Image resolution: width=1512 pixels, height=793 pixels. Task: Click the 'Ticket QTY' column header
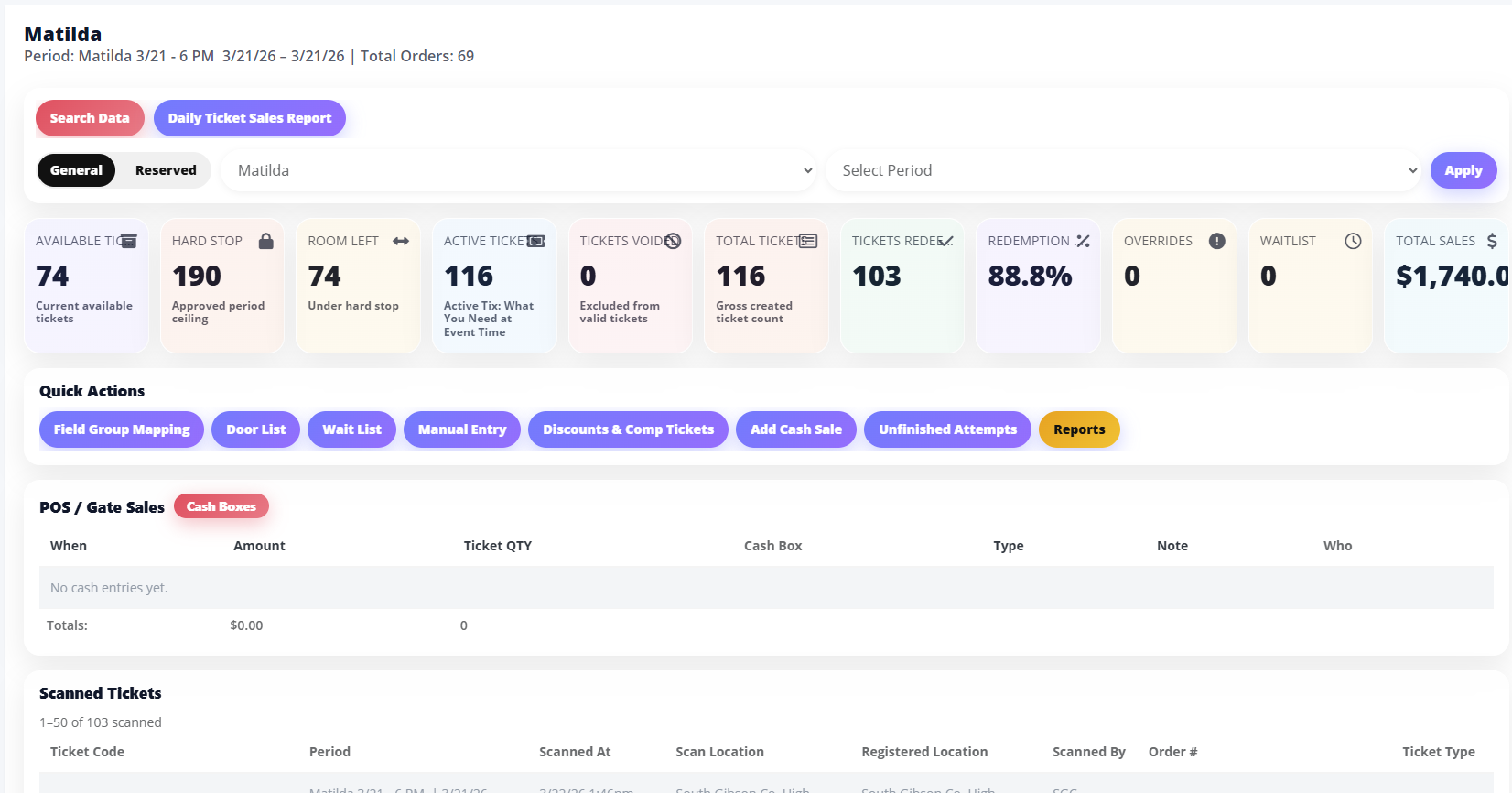pos(498,546)
